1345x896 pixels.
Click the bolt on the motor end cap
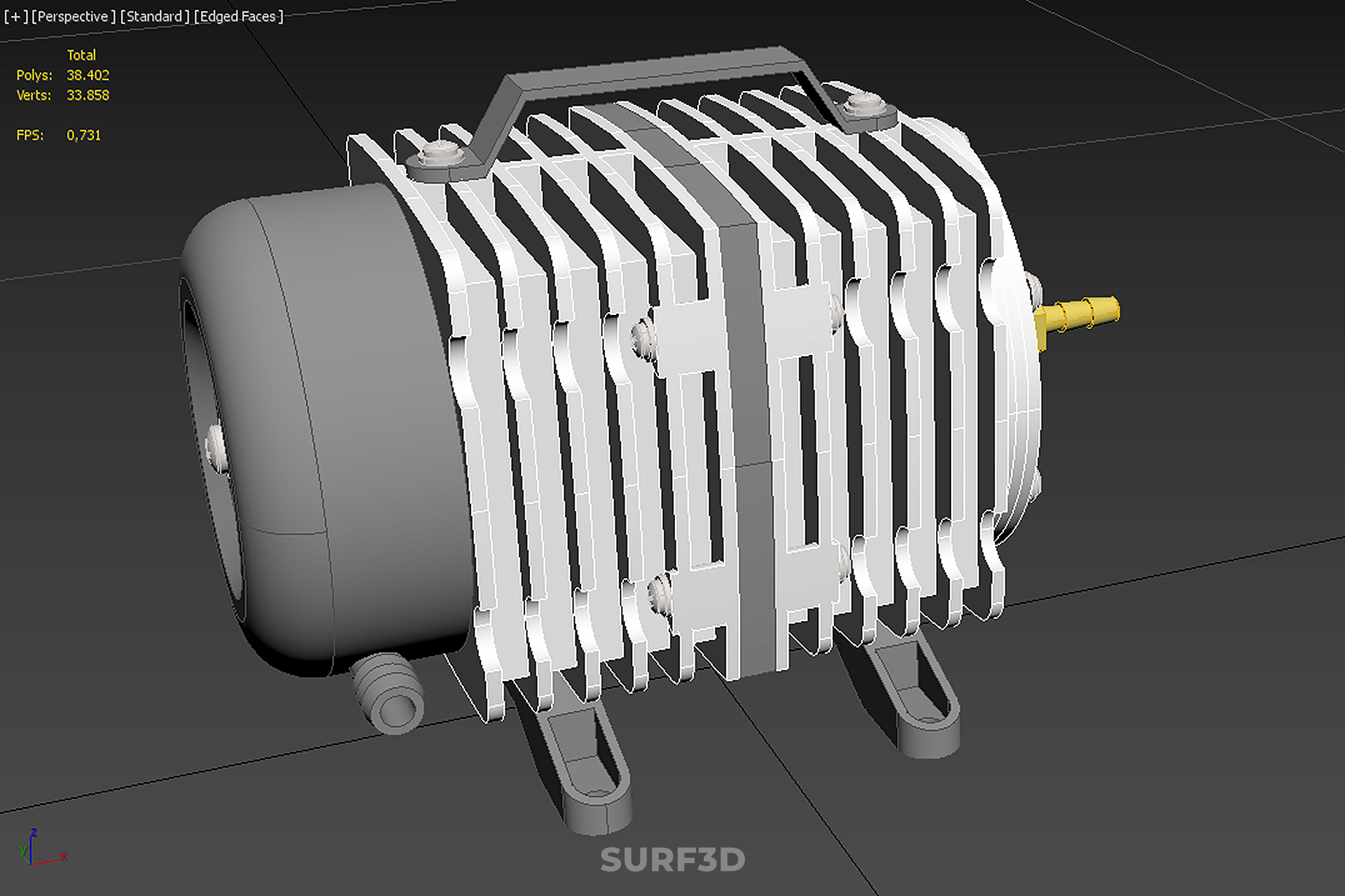coord(216,447)
